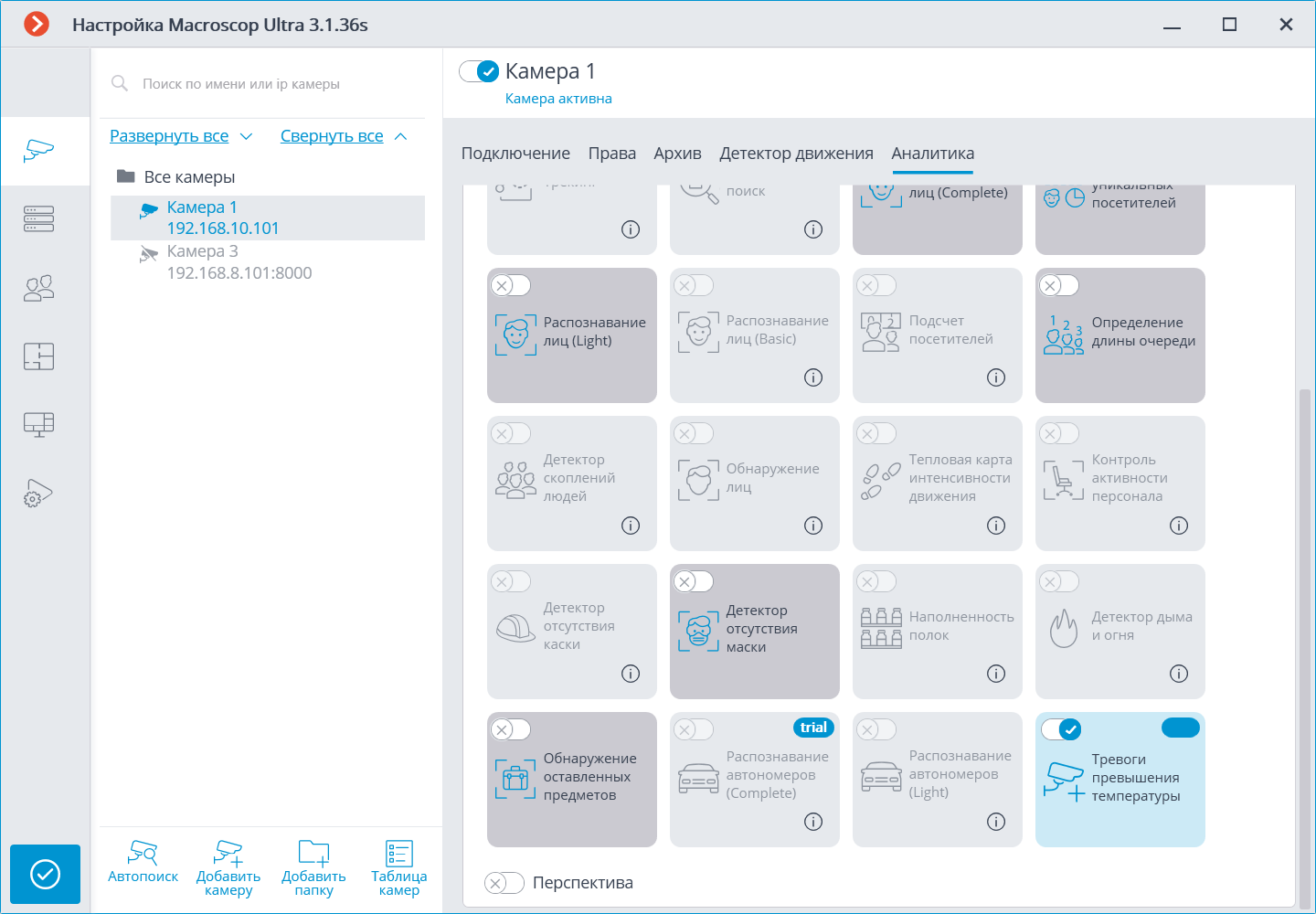Enable Определение длины очереди toggle
1316x914 pixels.
(1059, 285)
